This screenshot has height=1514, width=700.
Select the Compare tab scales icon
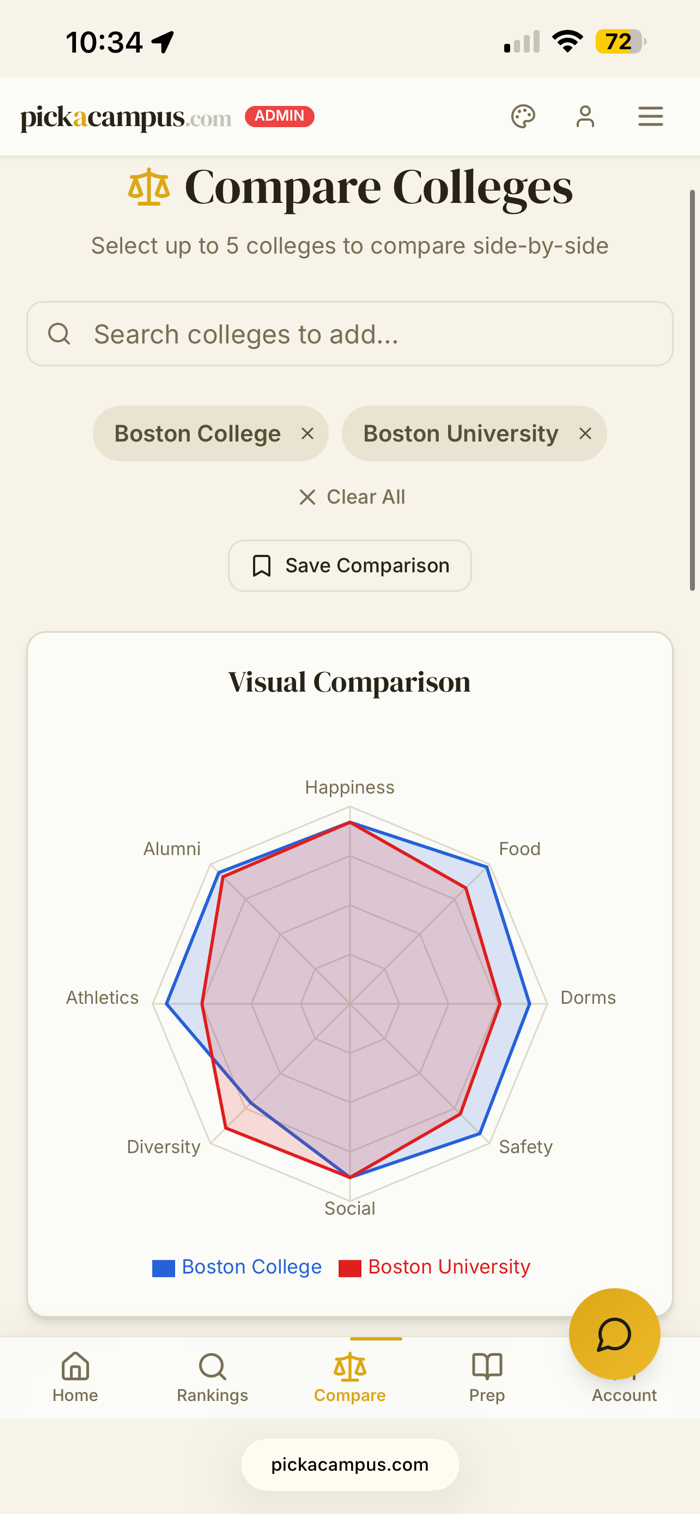click(350, 1367)
